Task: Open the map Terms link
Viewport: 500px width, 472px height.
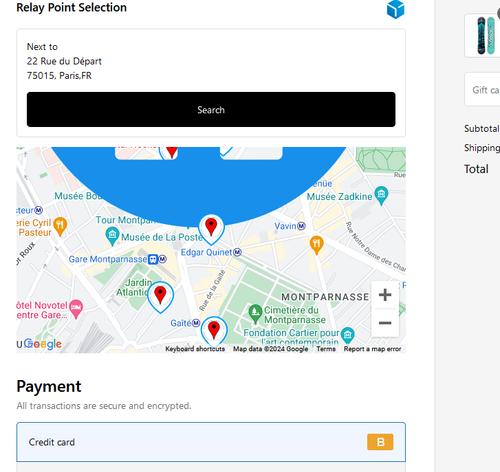Action: (326, 349)
